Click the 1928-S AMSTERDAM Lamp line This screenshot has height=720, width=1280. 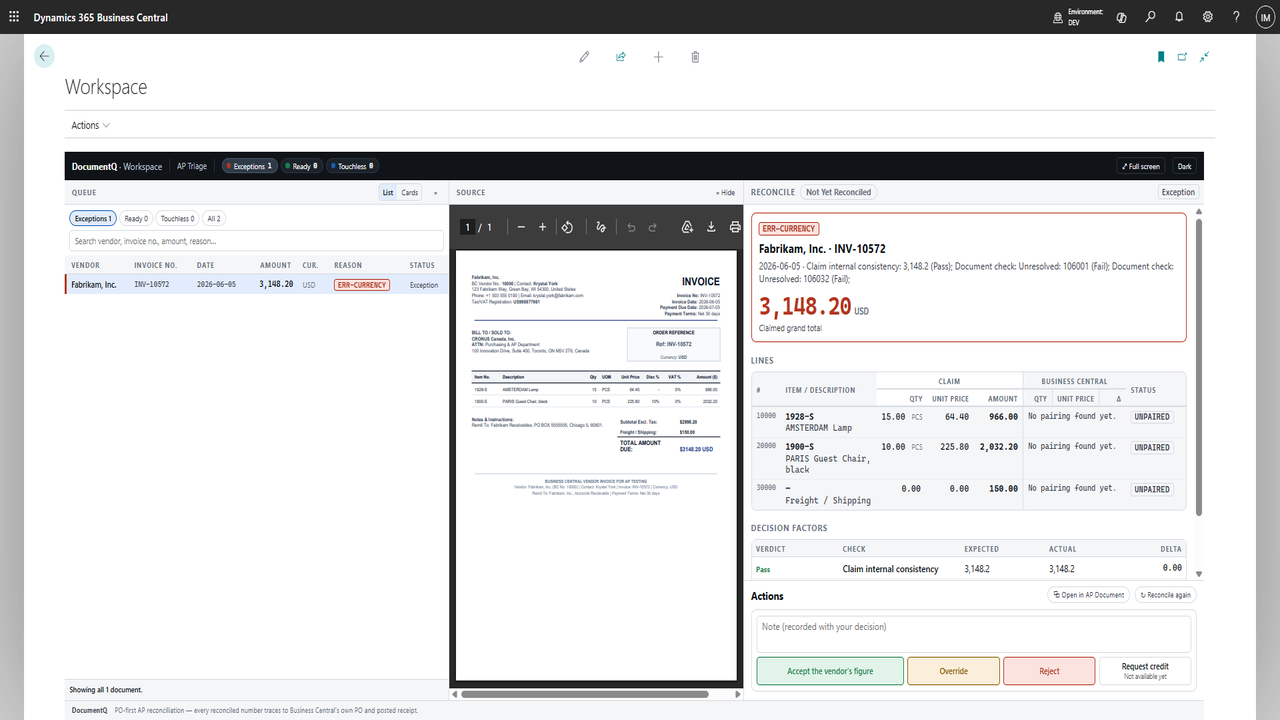tap(968, 421)
